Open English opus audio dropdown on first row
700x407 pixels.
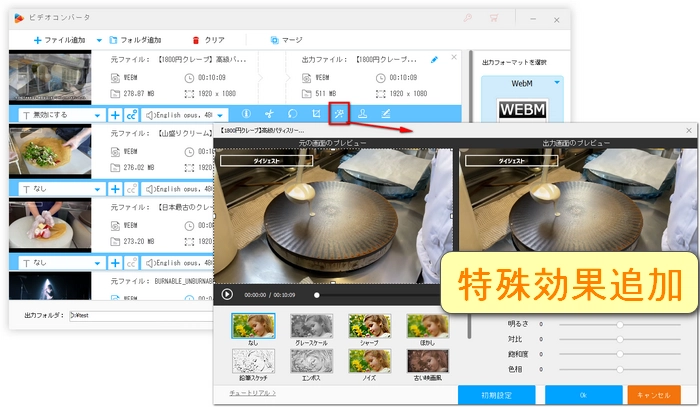coord(184,115)
